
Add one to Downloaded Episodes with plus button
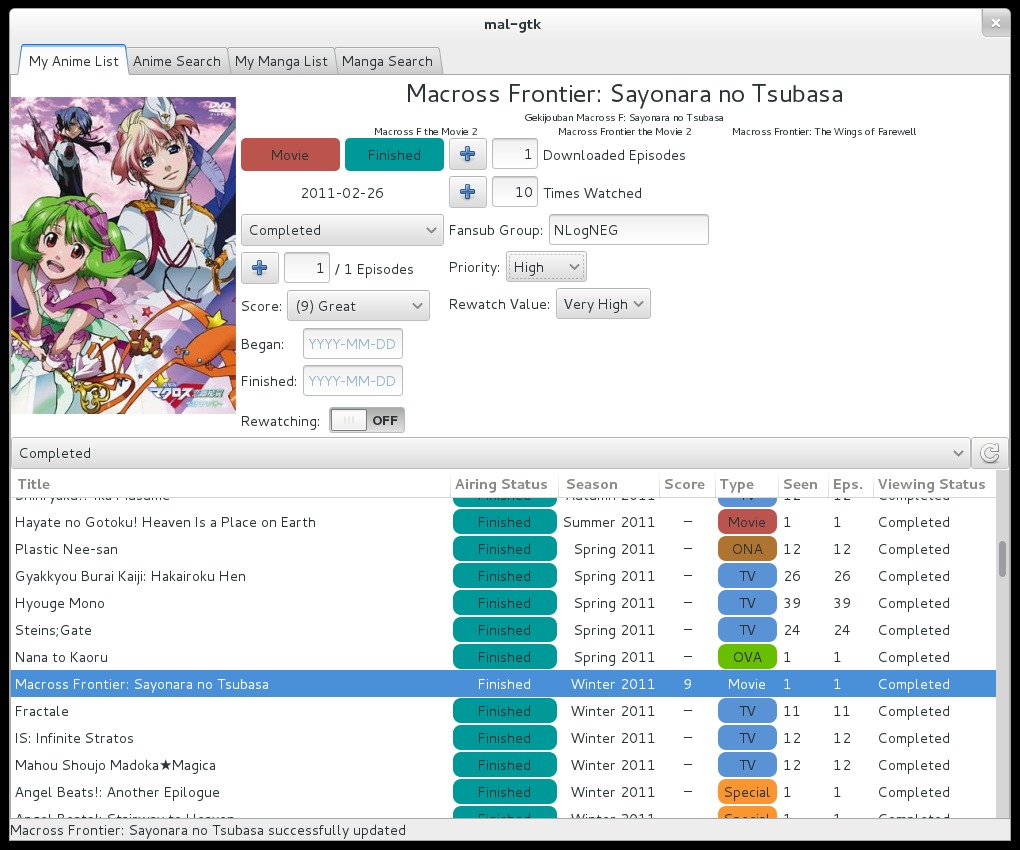(x=467, y=155)
